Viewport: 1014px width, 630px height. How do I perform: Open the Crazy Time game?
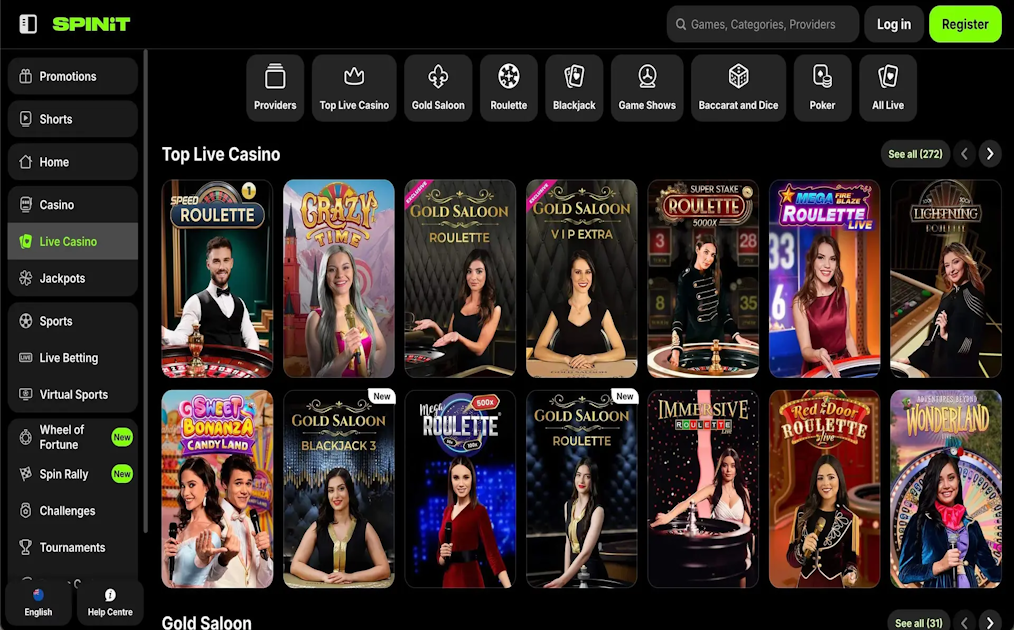click(339, 278)
